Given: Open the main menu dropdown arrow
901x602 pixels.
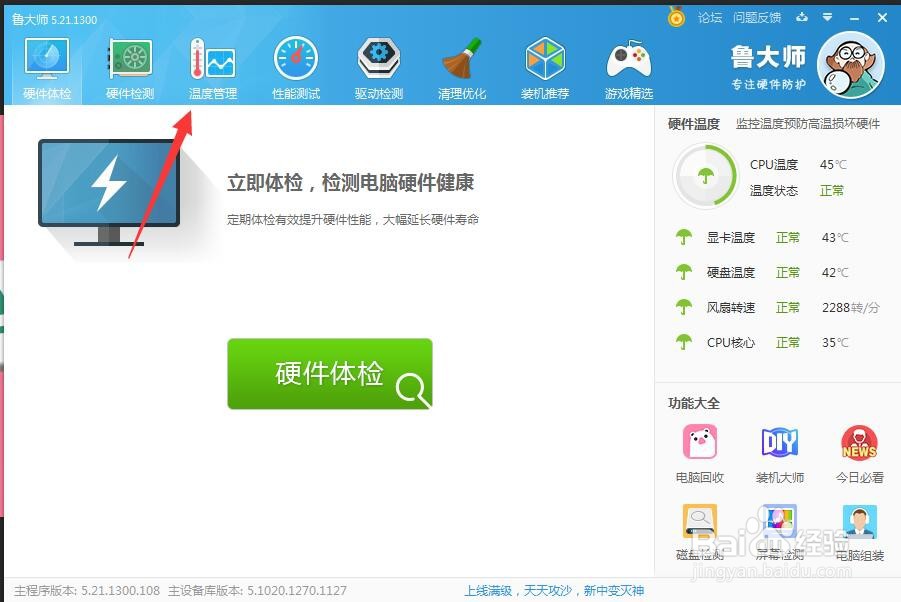Looking at the screenshot, I should click(x=827, y=17).
